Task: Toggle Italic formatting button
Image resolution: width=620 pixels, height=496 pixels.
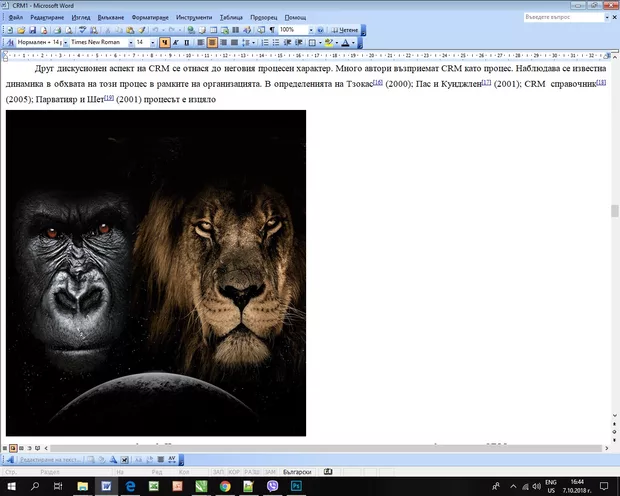Action: [x=176, y=43]
